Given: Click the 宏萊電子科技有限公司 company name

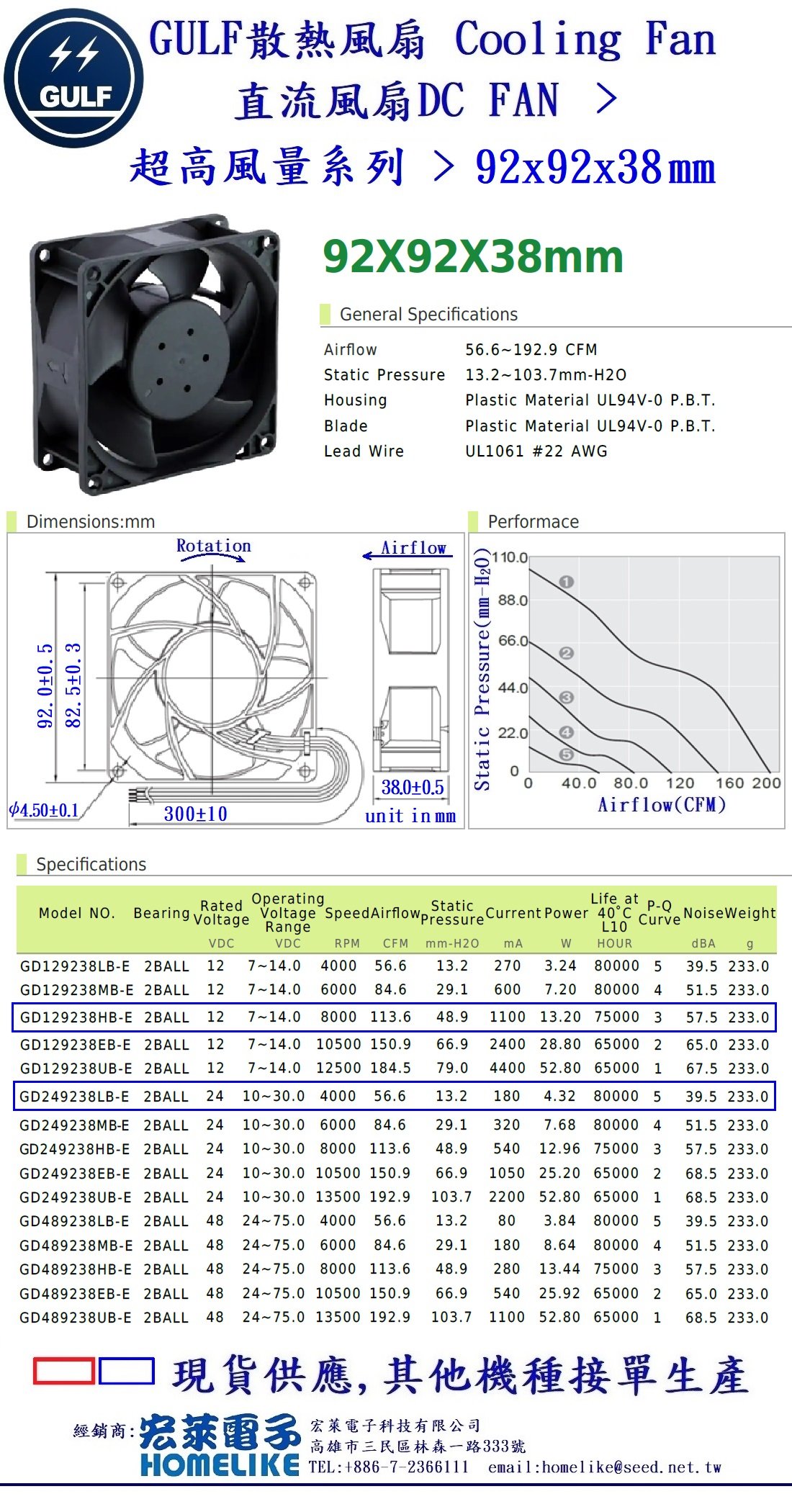Looking at the screenshot, I should [x=395, y=1425].
